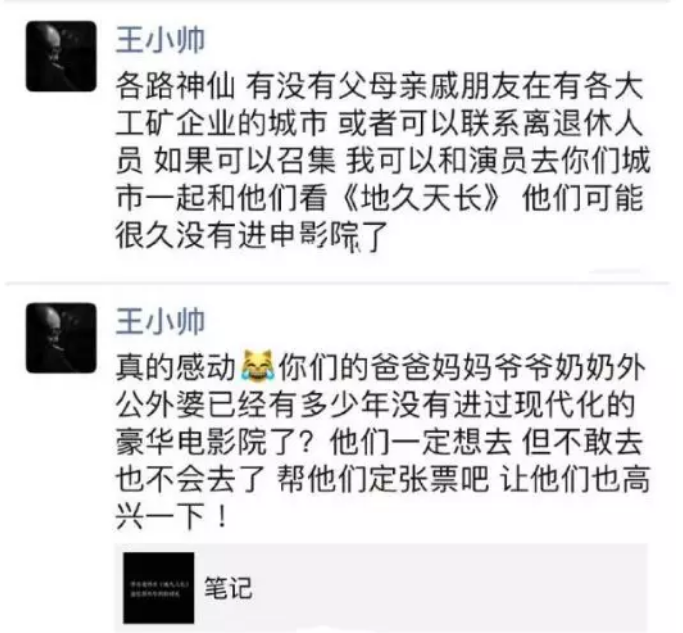Tap the 王小帅 name above the second post
The width and height of the screenshot is (683, 633).
[x=160, y=322]
